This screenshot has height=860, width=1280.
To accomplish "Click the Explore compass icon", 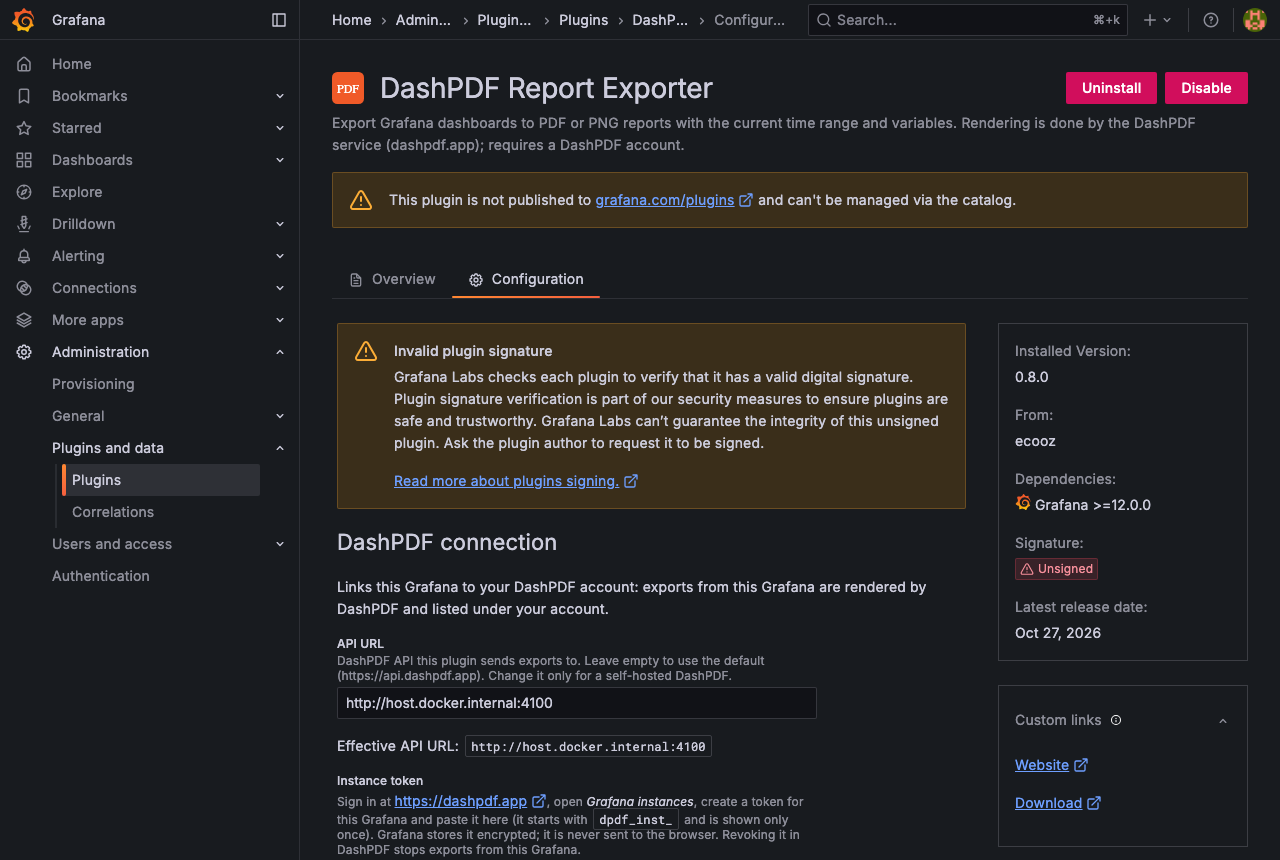I will 24,192.
